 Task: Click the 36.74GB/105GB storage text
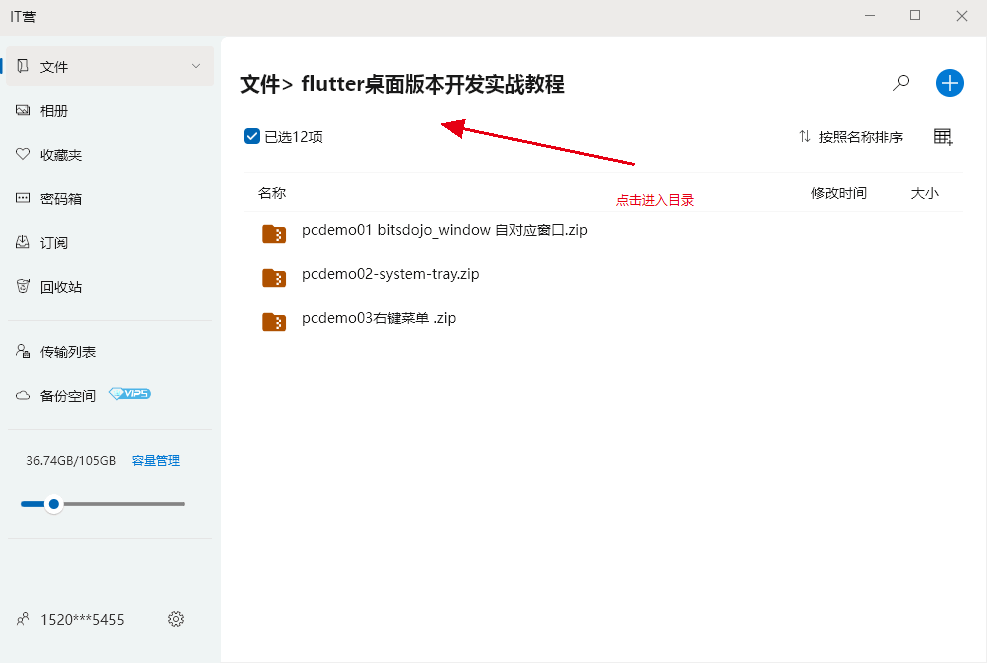[71, 460]
